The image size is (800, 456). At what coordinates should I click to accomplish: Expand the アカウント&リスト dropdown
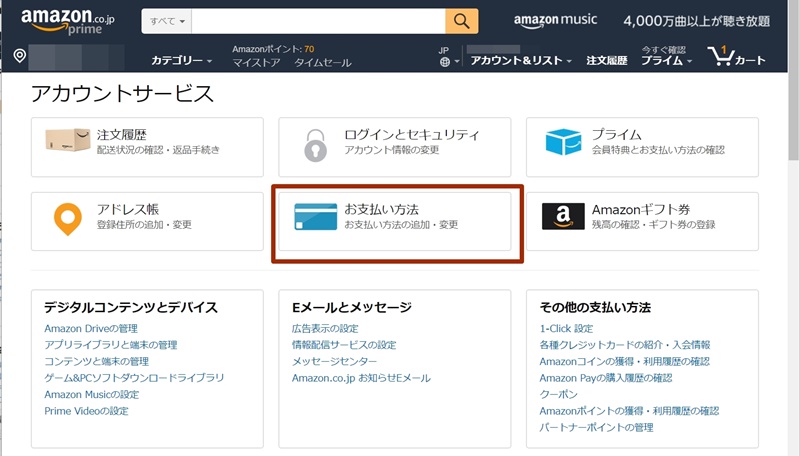tap(520, 61)
